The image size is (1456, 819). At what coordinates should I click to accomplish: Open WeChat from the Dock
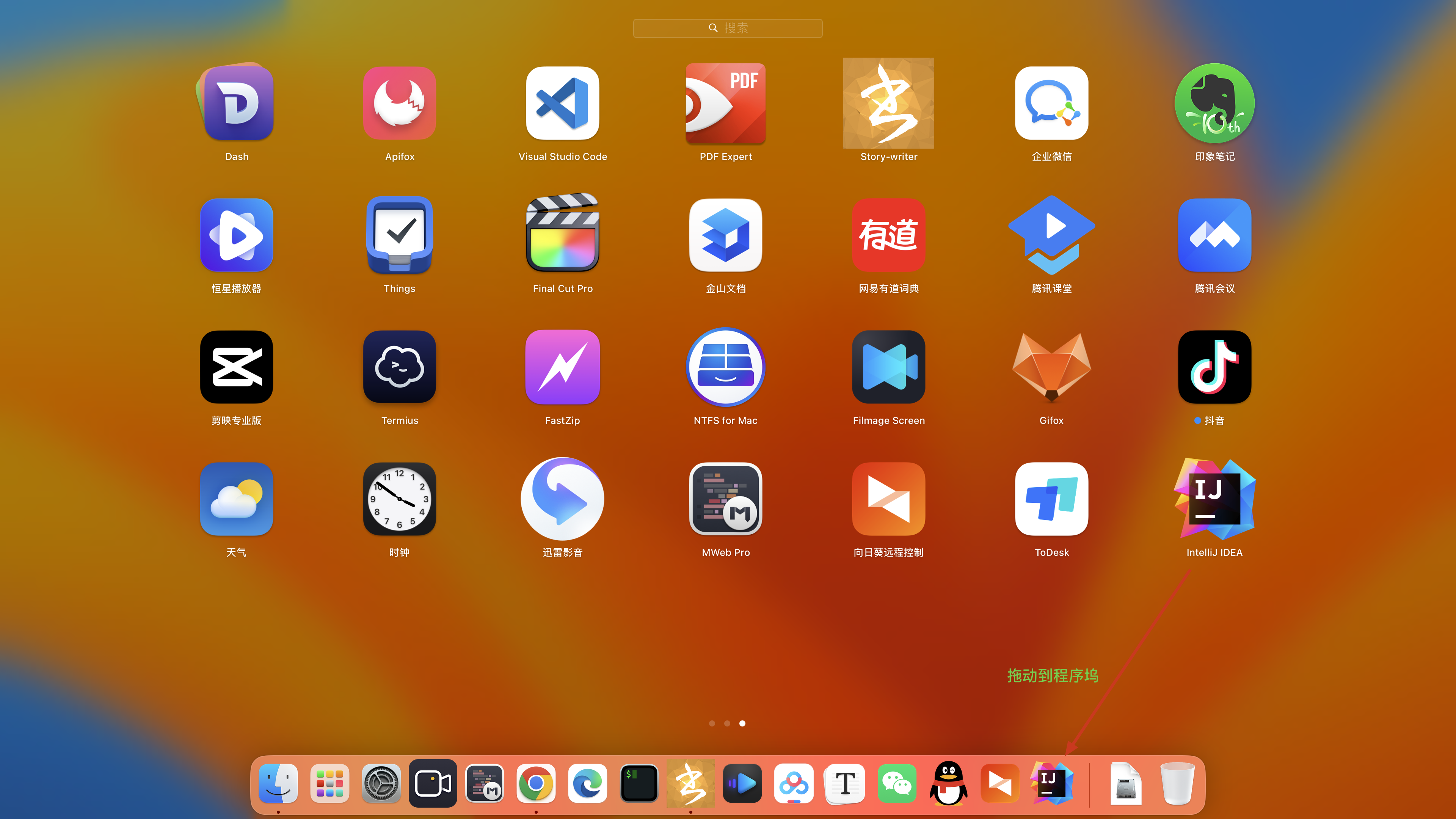pyautogui.click(x=897, y=783)
